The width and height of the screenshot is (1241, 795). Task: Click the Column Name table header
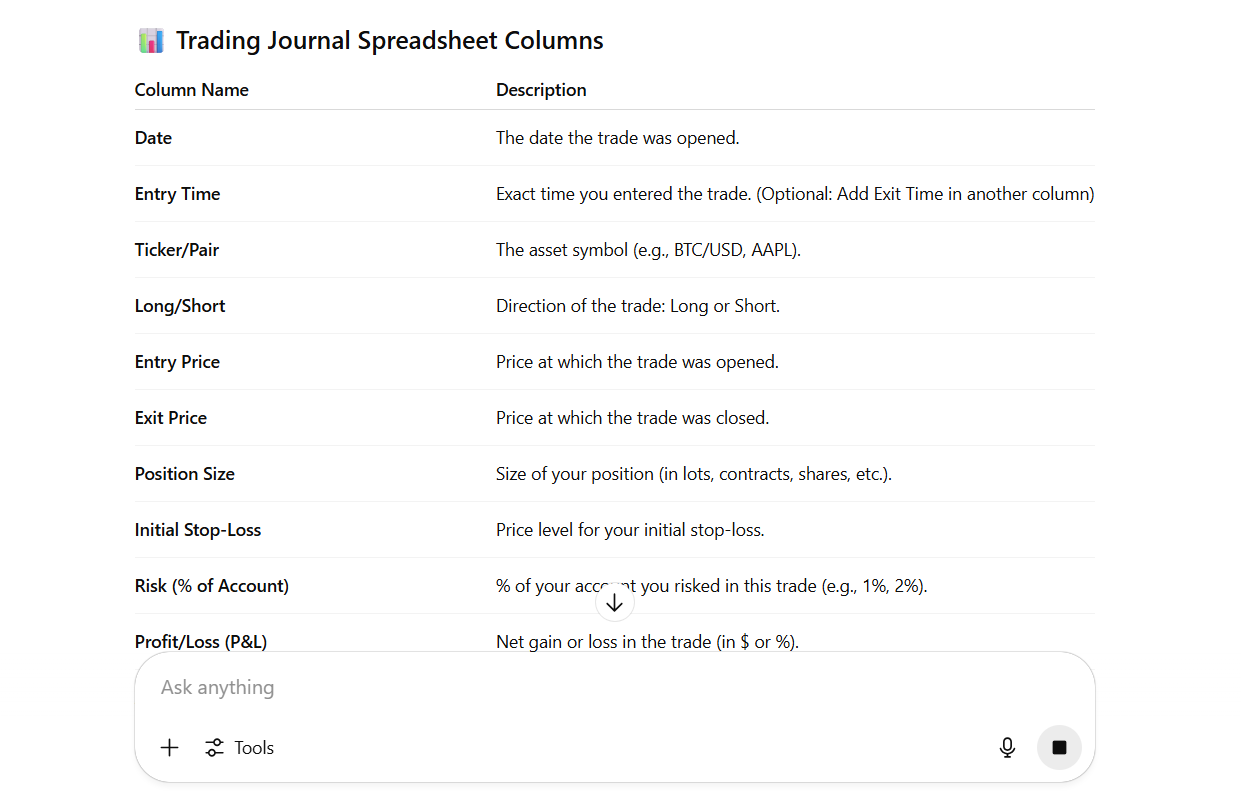click(192, 90)
